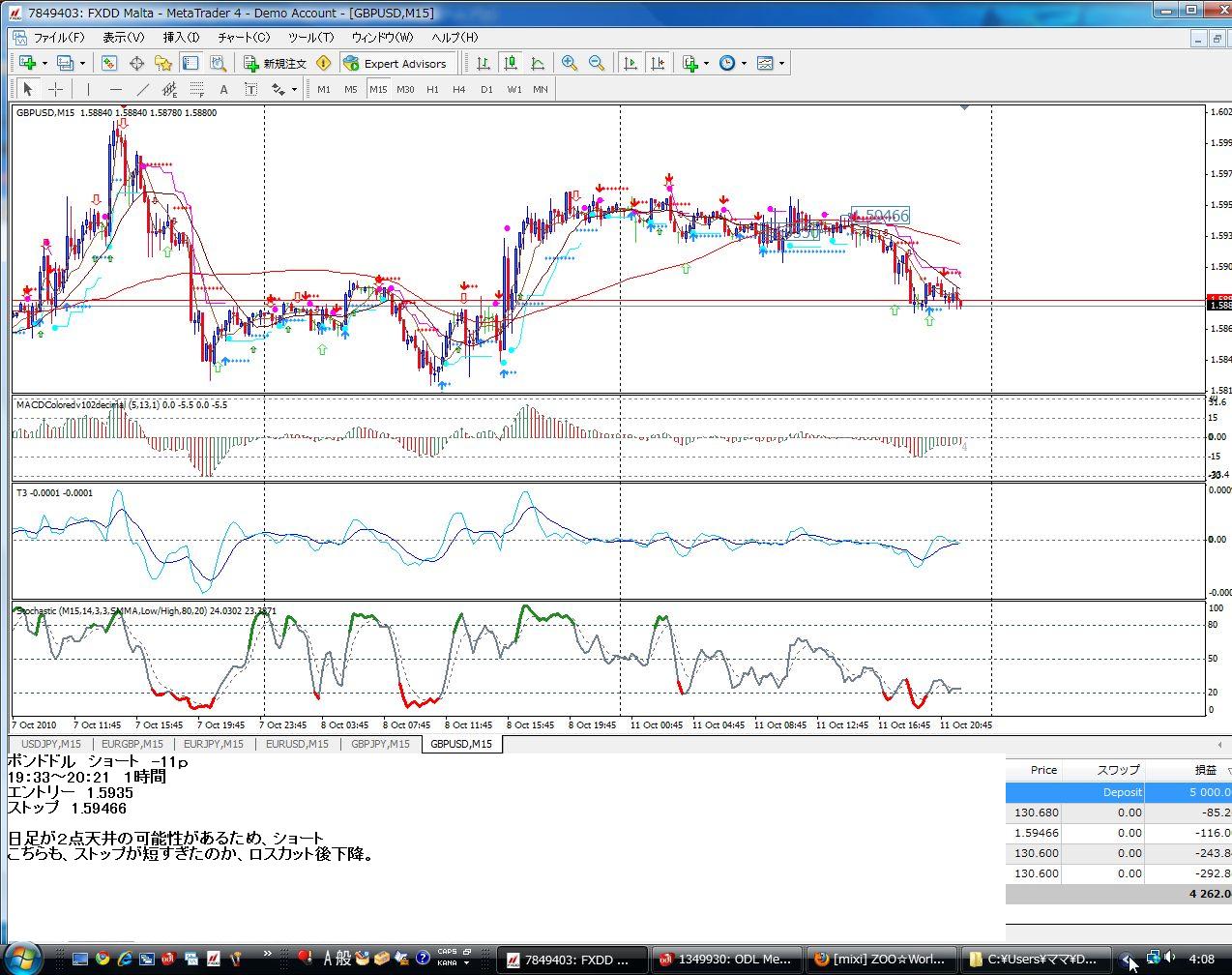This screenshot has width=1232, height=975.
Task: Open the Strategy Tester magnifier icon
Action: (218, 63)
